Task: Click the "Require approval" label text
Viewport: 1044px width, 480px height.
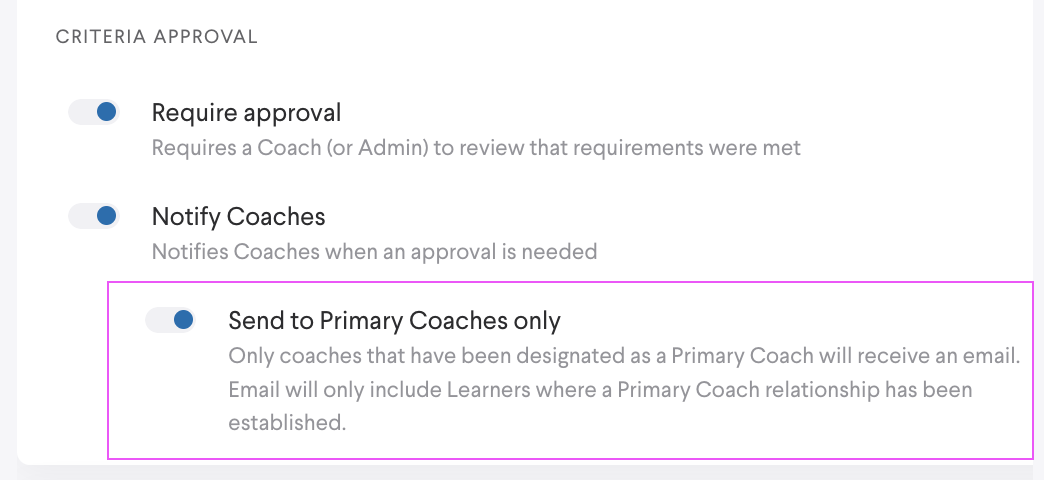Action: [246, 113]
